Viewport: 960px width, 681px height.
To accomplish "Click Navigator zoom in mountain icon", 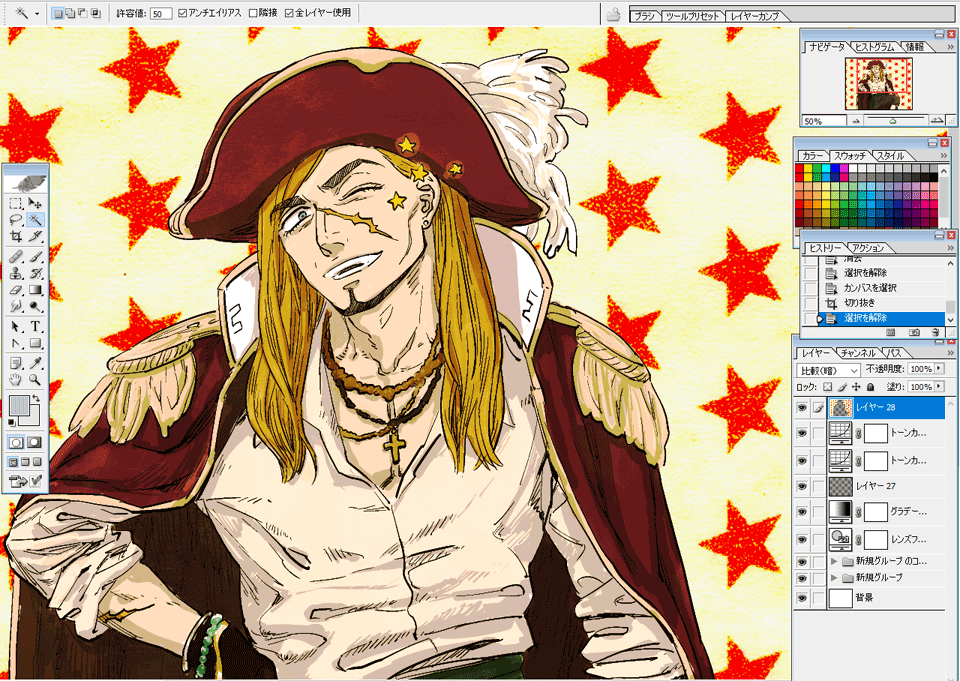I will click(937, 121).
